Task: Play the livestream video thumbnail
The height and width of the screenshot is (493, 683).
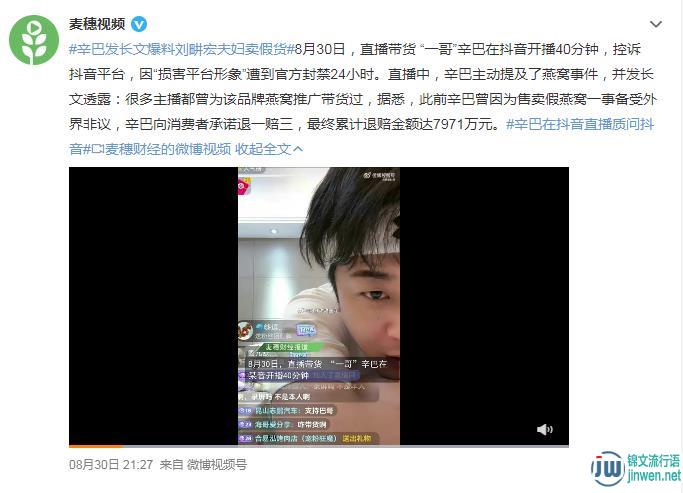Action: click(319, 306)
